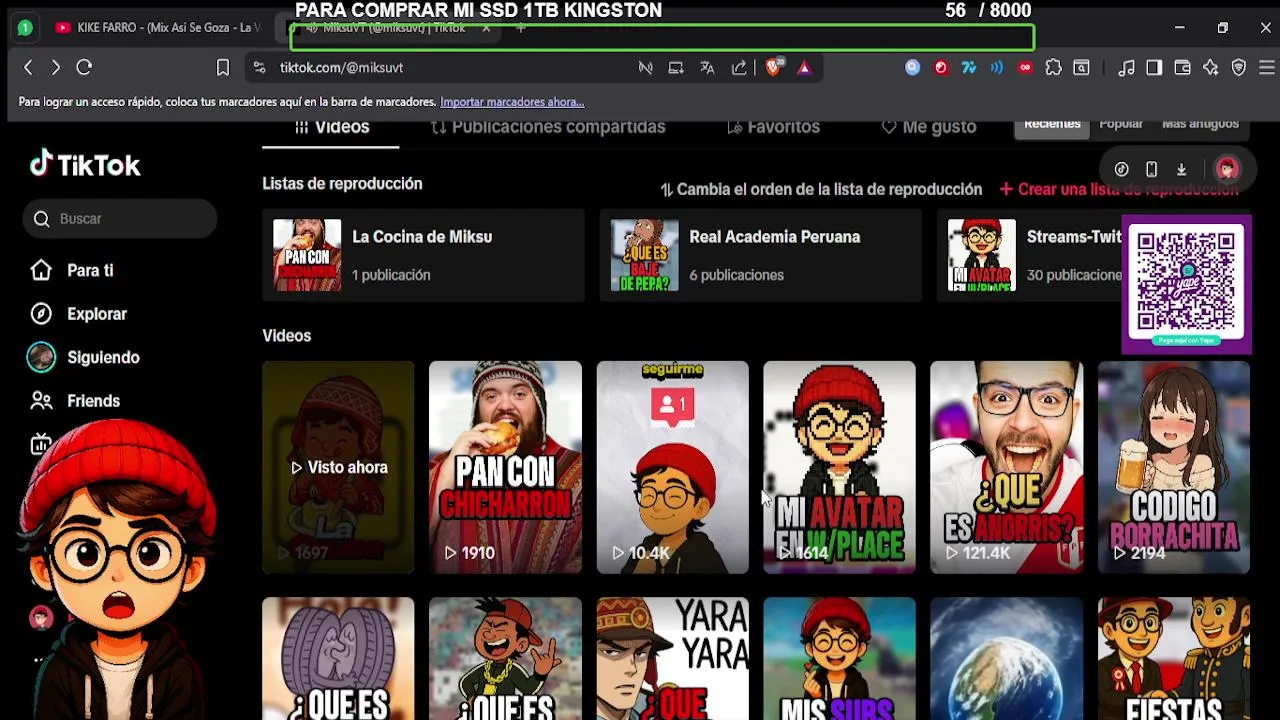Sort videos by Más antiguos
1280x720 pixels.
pos(1200,124)
